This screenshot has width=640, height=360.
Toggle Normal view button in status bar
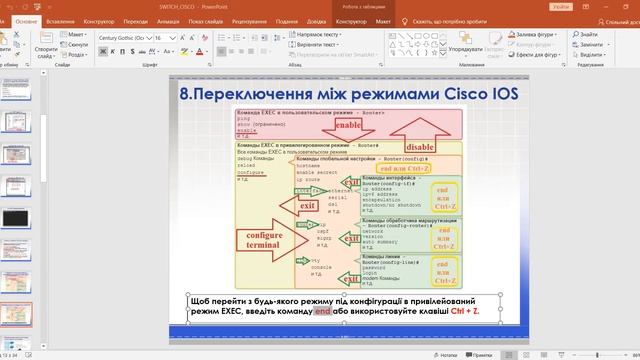509,355
